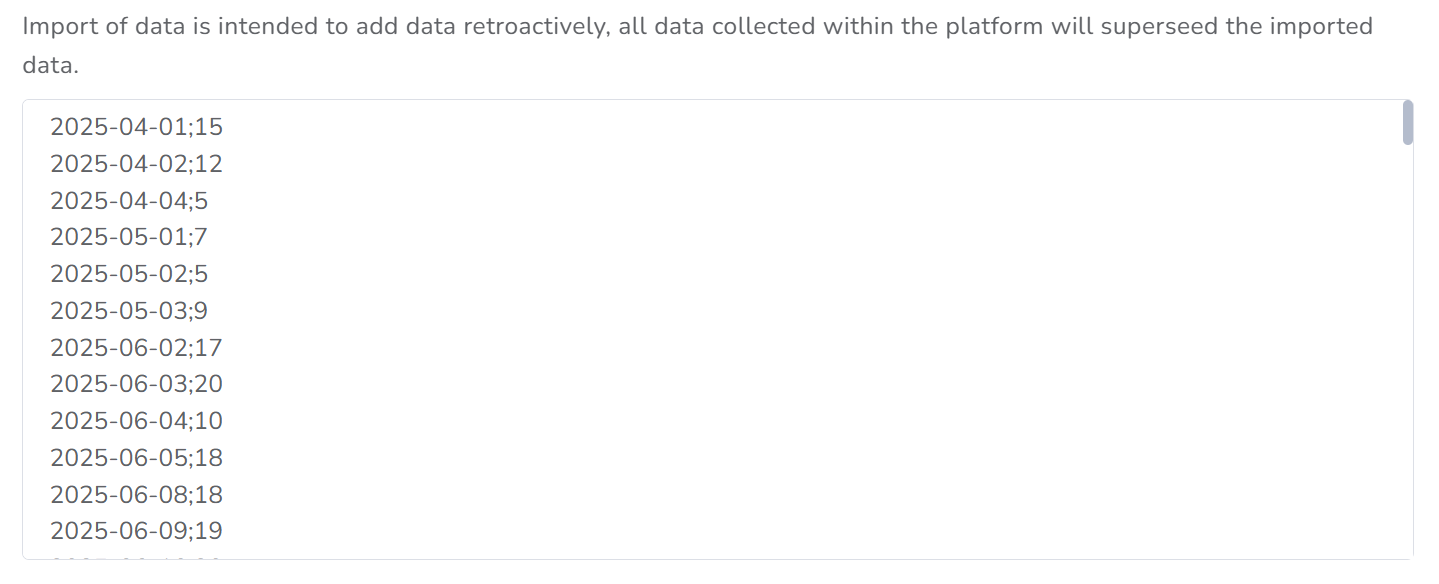1439x584 pixels.
Task: Place cursor at the 2025-06-04;10 entry
Action: (136, 421)
